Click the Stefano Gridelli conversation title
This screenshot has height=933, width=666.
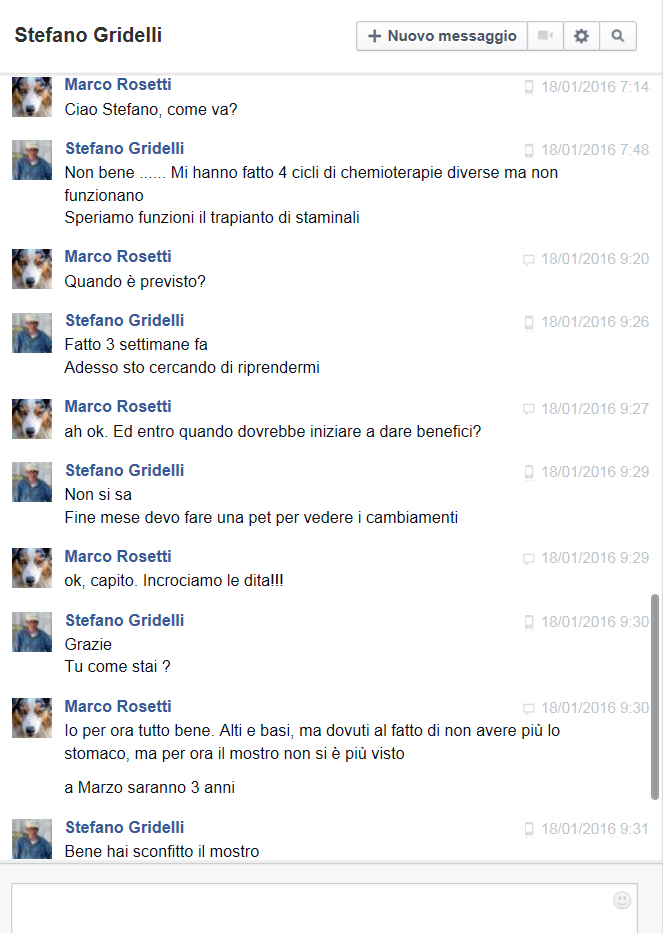click(88, 35)
